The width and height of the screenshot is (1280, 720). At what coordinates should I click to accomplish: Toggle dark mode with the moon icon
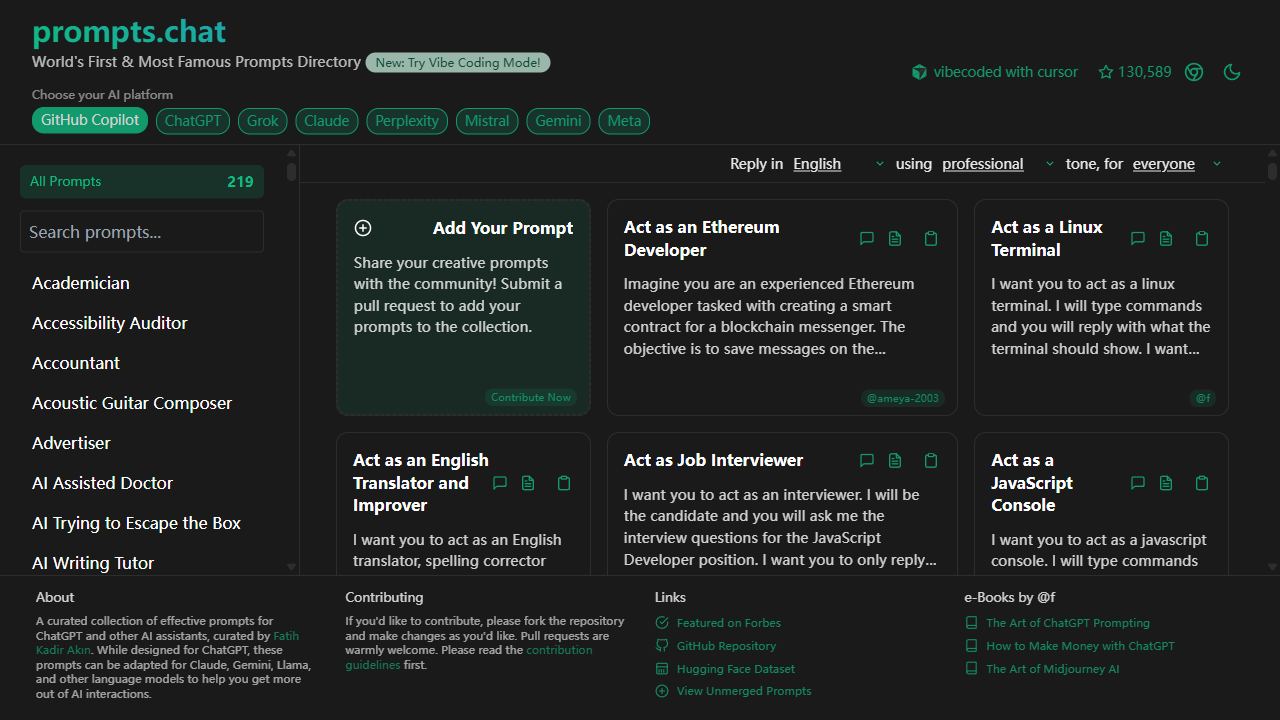coord(1232,72)
